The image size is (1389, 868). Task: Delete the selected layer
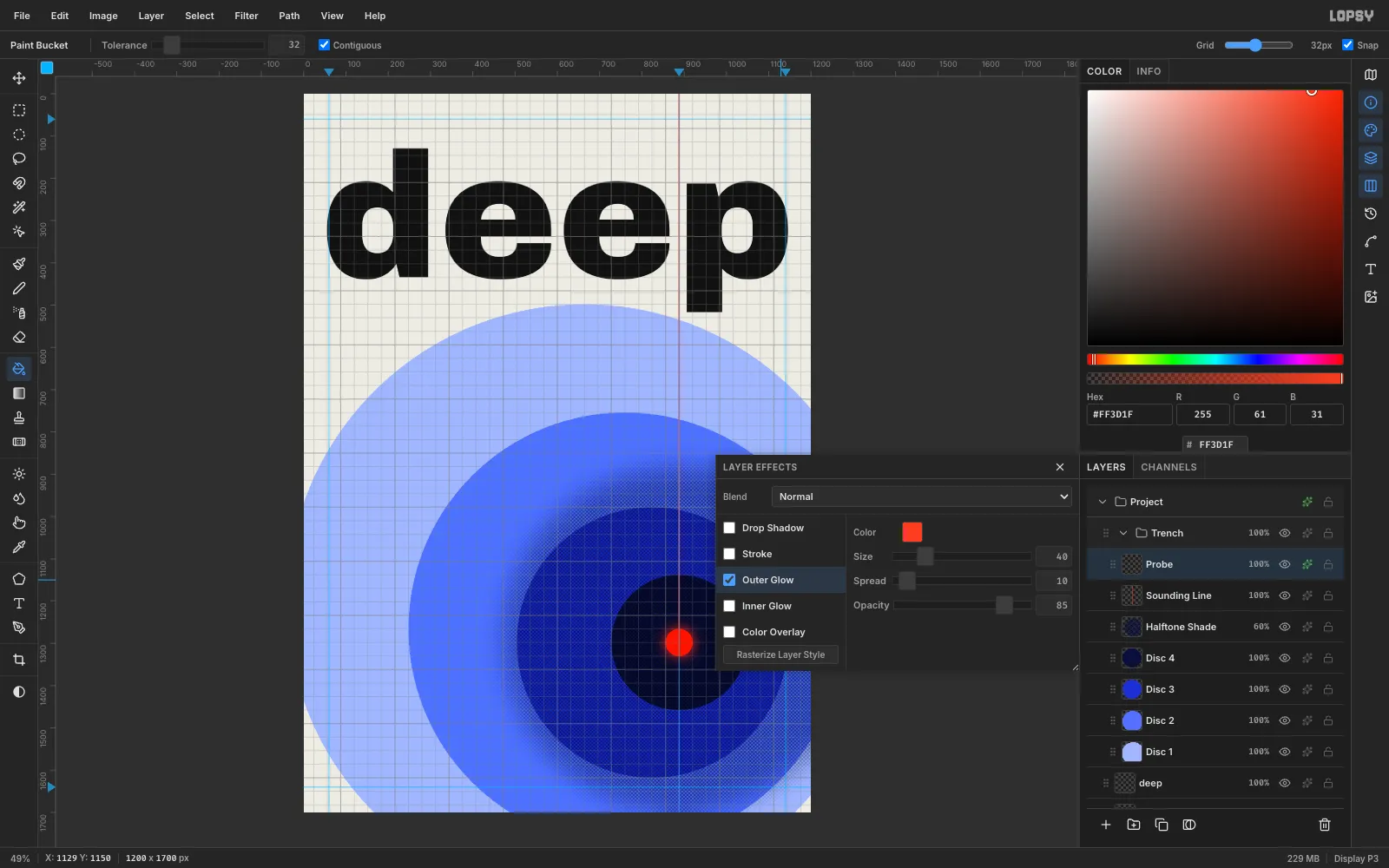pyautogui.click(x=1325, y=825)
